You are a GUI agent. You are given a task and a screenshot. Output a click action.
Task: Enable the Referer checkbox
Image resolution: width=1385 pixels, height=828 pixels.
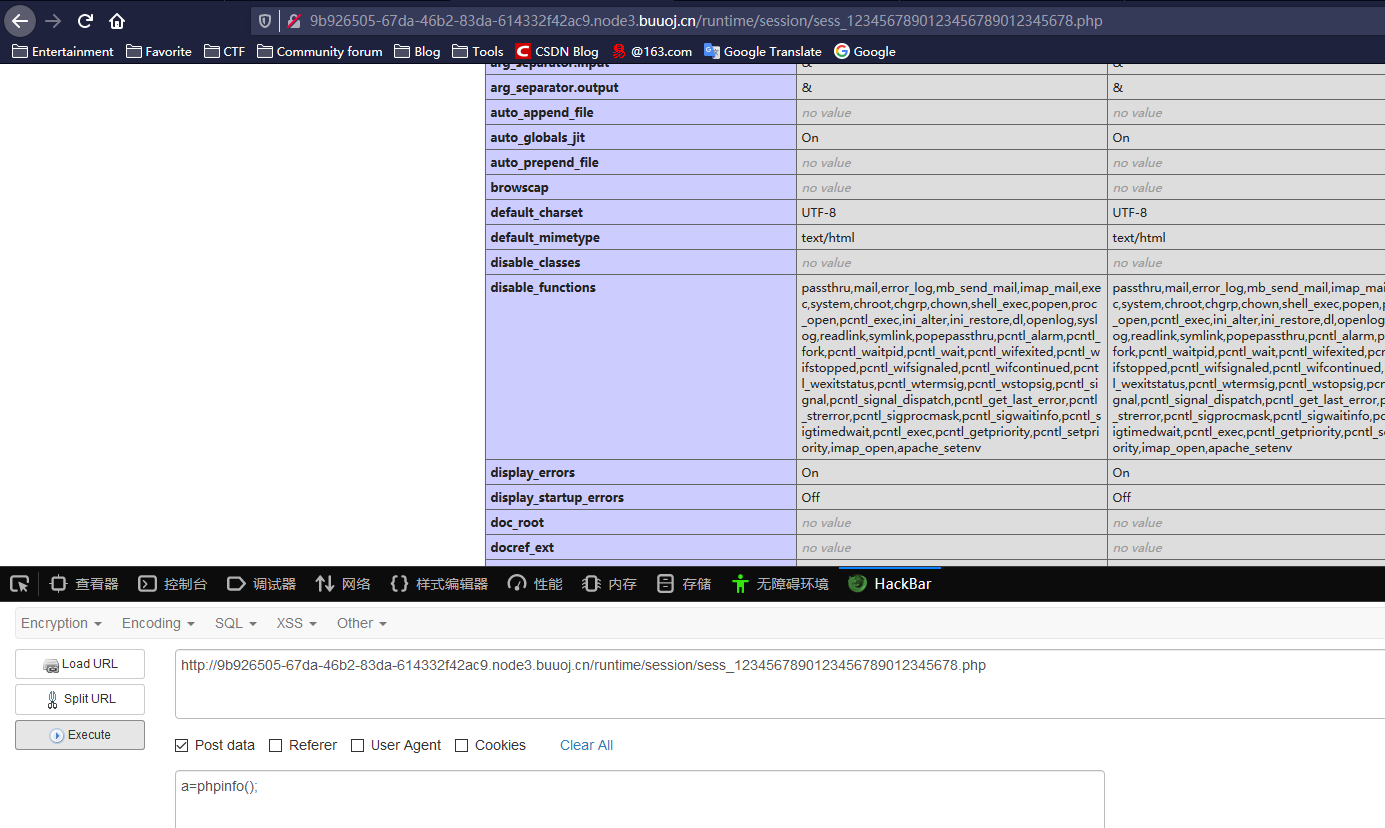(x=274, y=745)
